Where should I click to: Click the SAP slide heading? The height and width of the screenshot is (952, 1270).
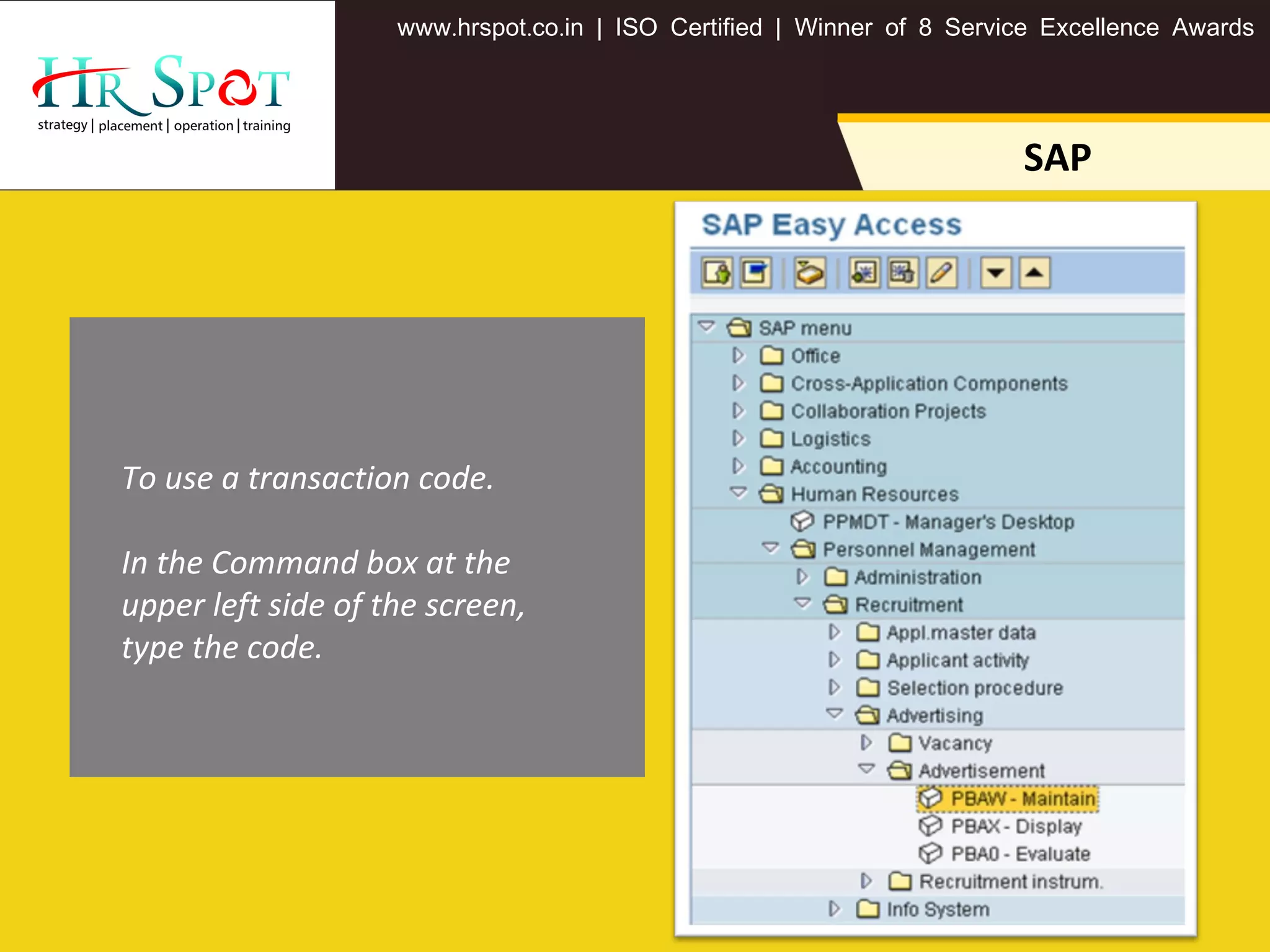(1057, 157)
